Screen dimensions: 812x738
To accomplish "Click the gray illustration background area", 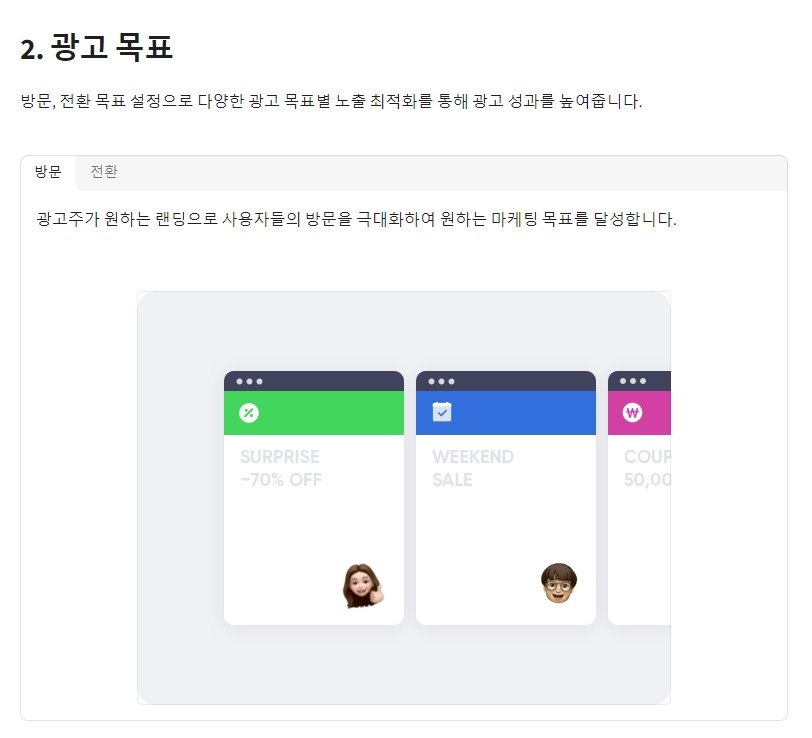I will (x=180, y=500).
